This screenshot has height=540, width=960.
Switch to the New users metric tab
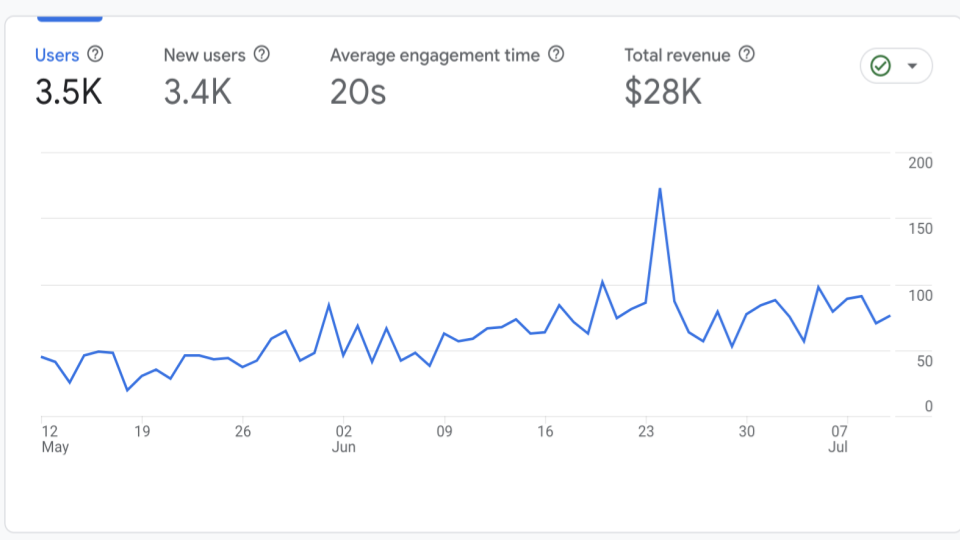point(204,55)
